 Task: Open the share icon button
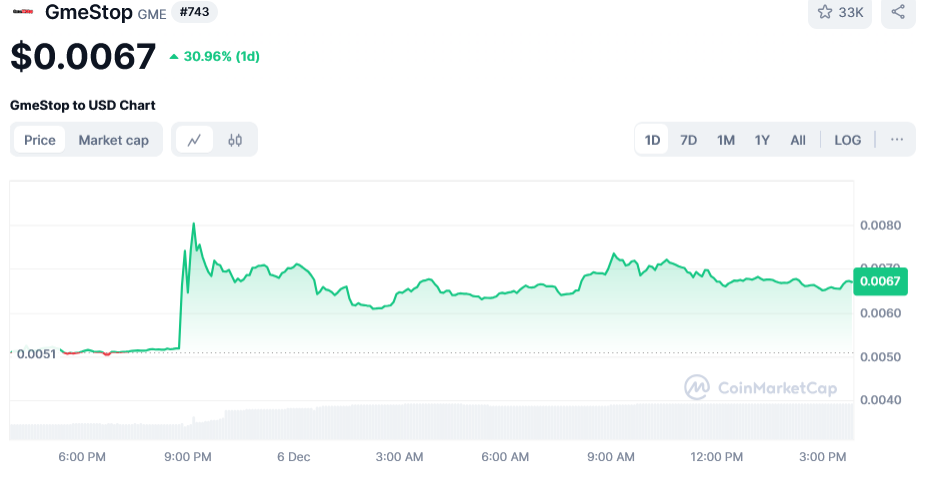[898, 12]
